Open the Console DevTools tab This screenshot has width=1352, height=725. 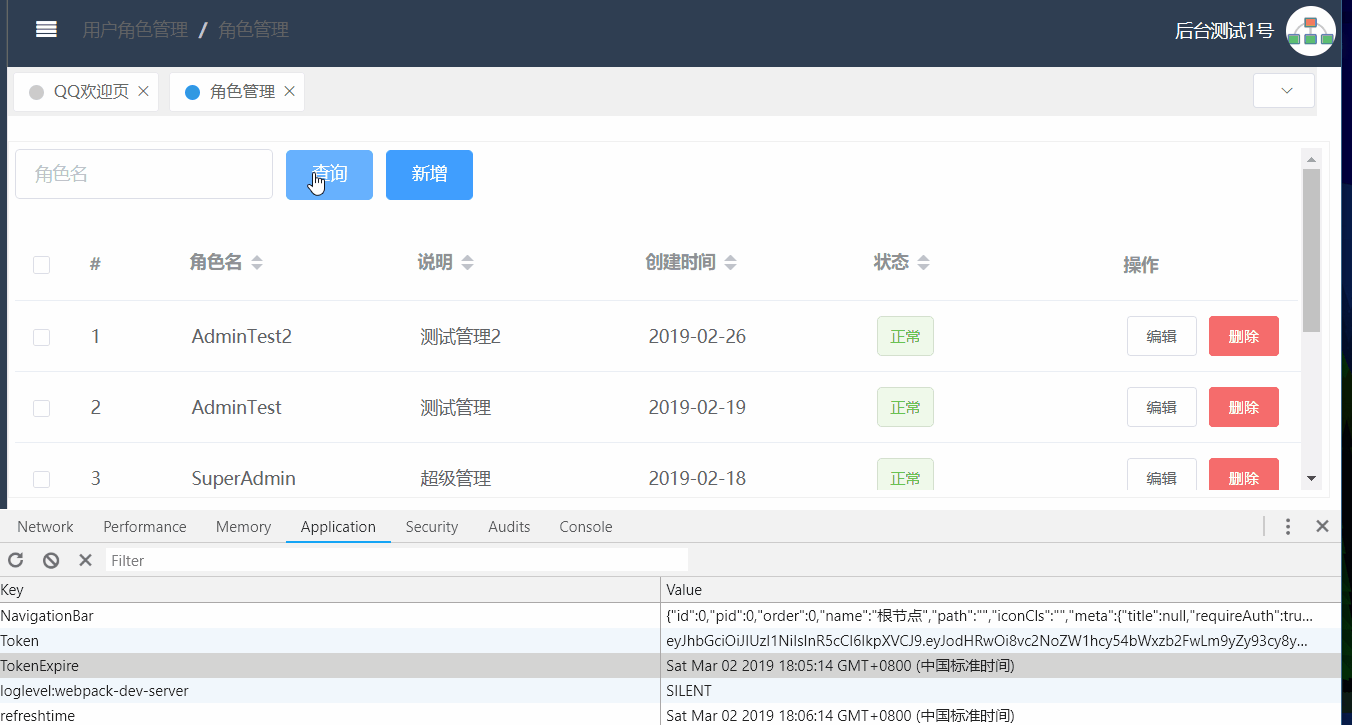pos(586,527)
